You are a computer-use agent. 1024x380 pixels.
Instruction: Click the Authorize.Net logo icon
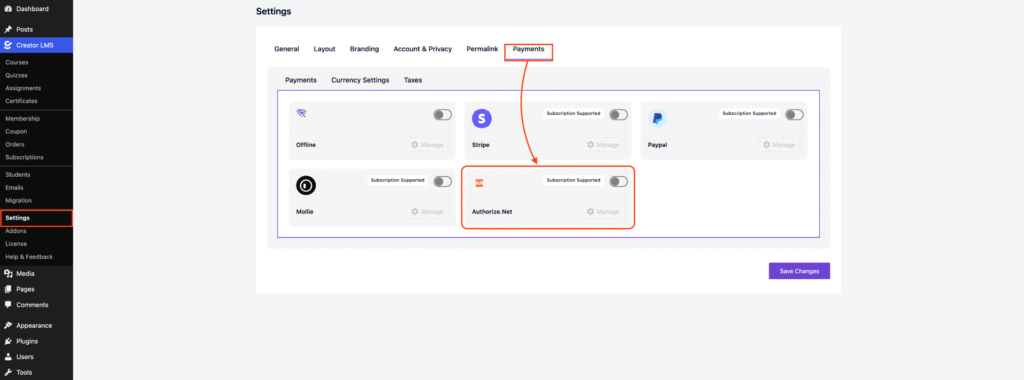(x=479, y=183)
